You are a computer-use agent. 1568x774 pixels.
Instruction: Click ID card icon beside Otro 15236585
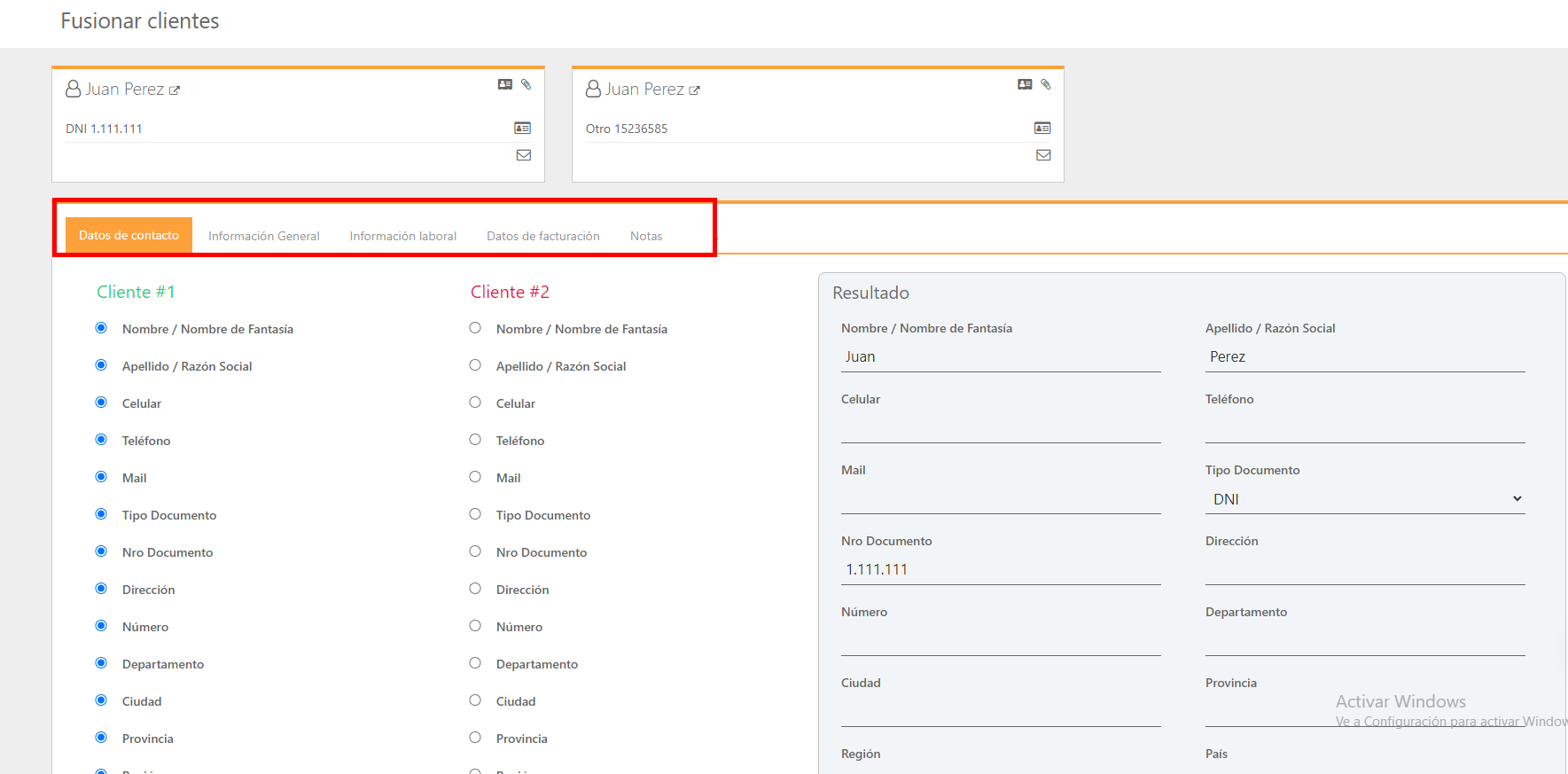1042,129
